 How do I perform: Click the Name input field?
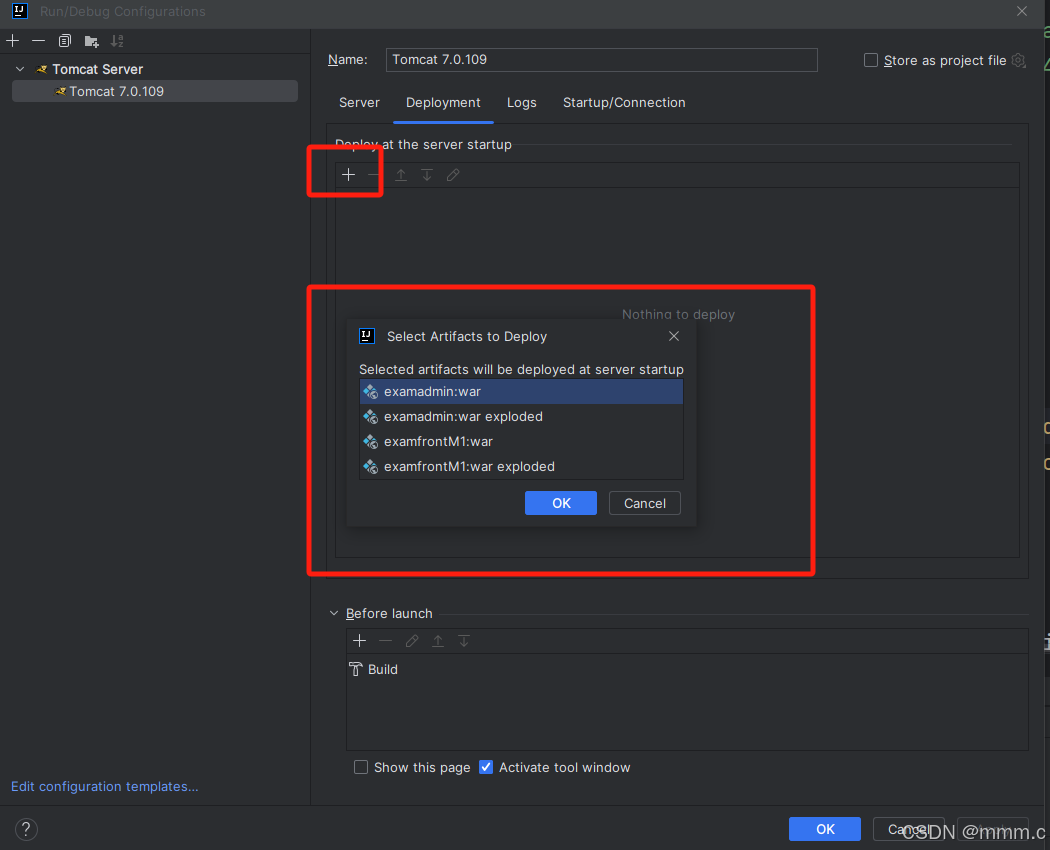pos(601,60)
